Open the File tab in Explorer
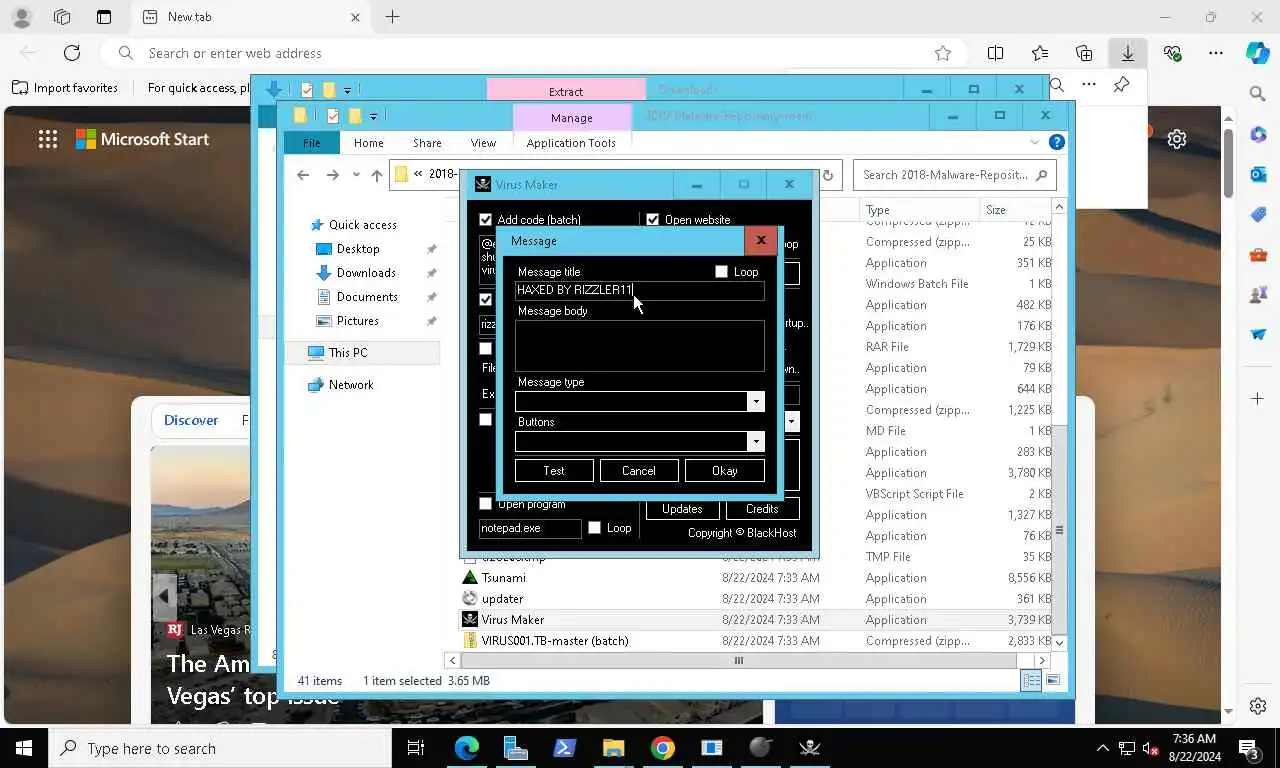Screen dimensions: 1280x768 (312, 143)
